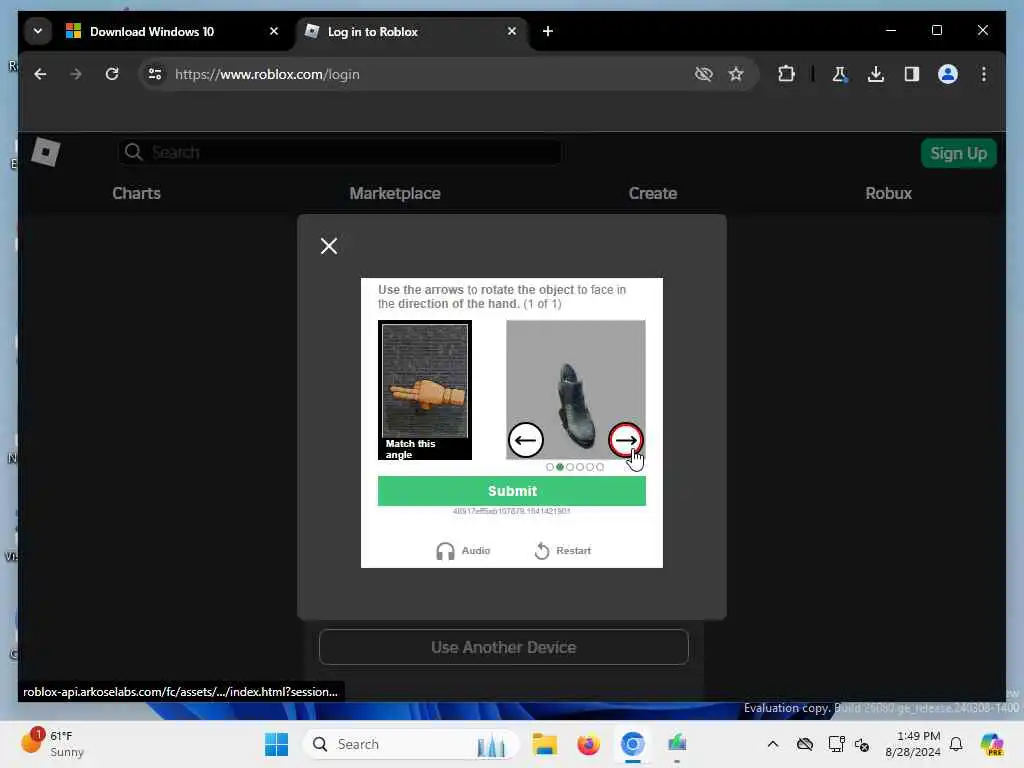Open the Marketplace menu item
The height and width of the screenshot is (768, 1024).
click(x=395, y=193)
